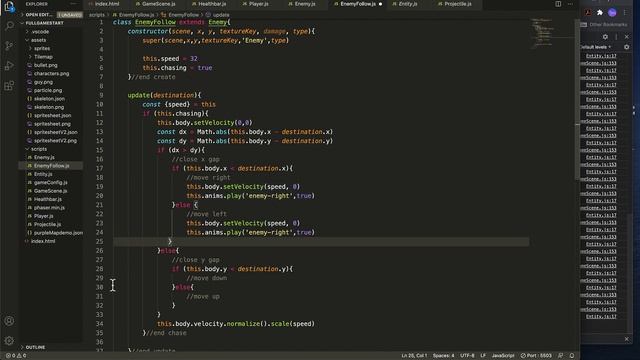
Task: Click Port 5503 Live Server status
Action: coord(536,356)
